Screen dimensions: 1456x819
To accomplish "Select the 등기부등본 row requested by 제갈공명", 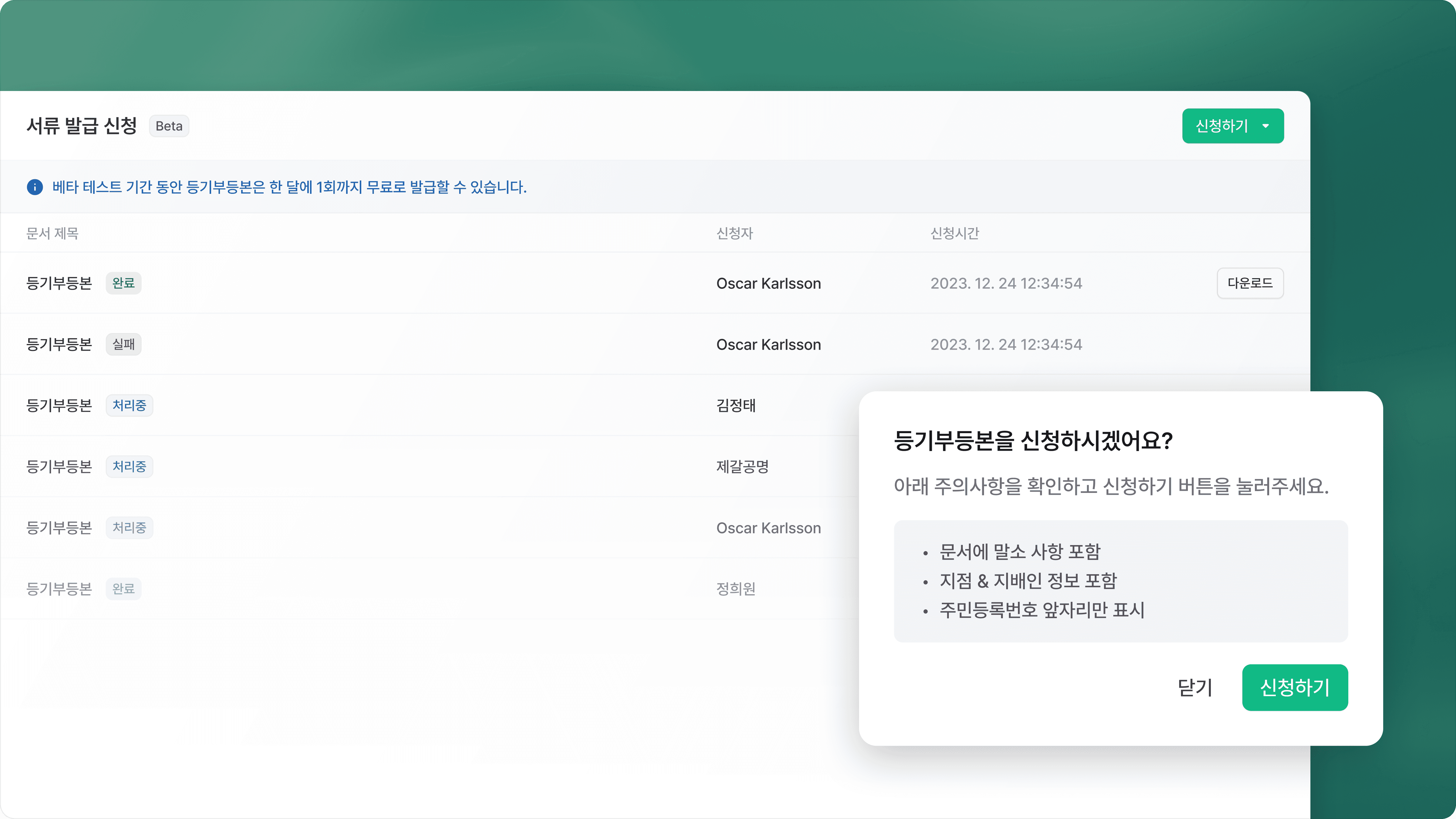I will point(396,466).
